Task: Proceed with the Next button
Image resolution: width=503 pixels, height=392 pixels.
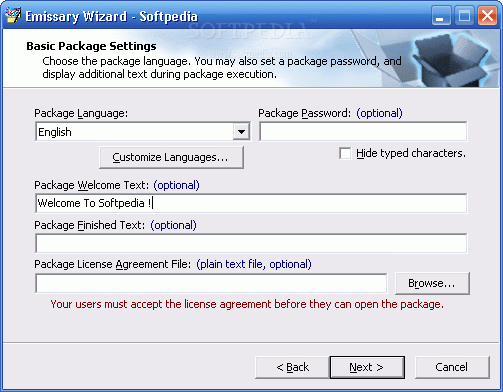Action: pyautogui.click(x=367, y=367)
